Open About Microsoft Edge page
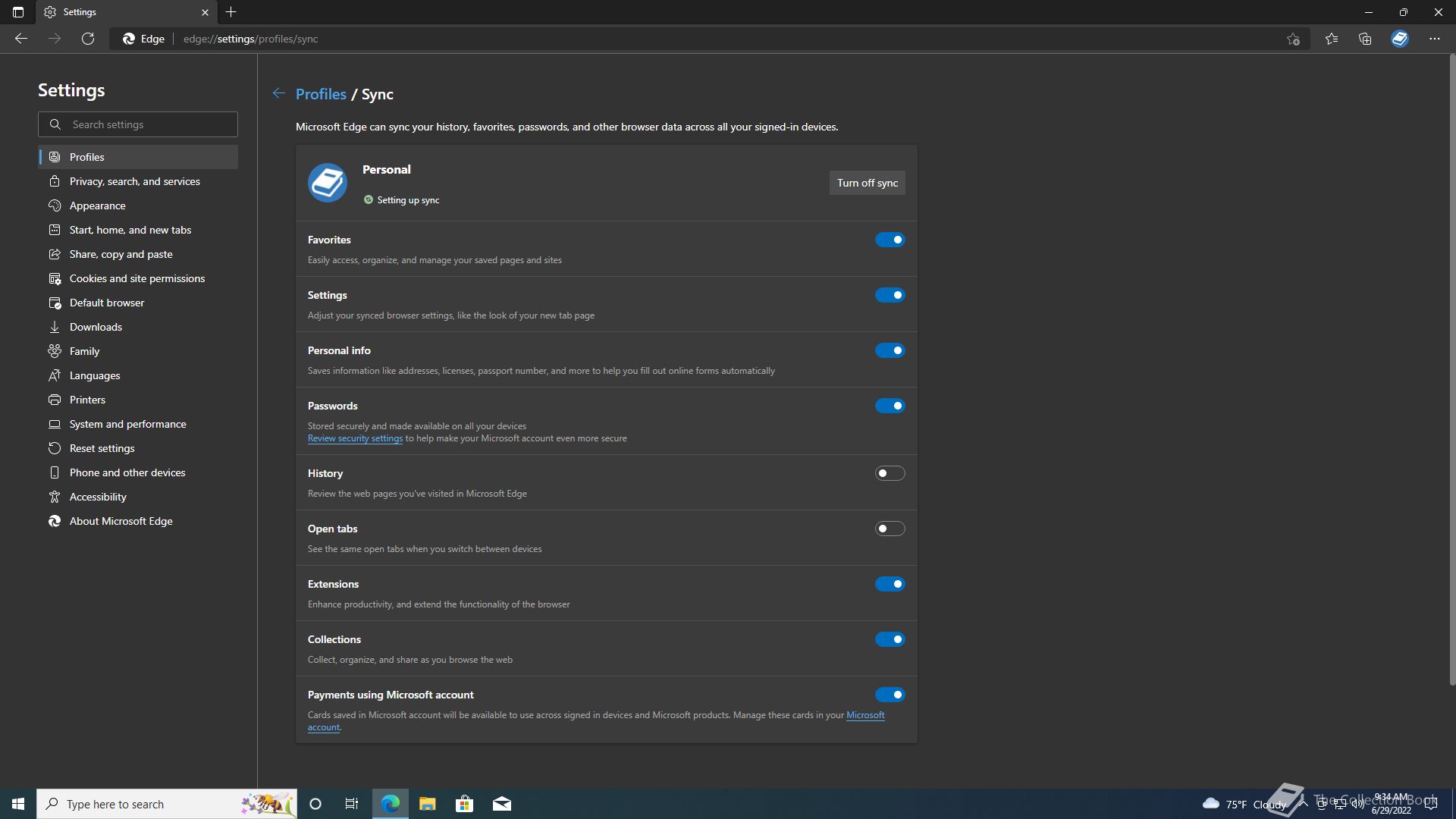 click(138, 521)
